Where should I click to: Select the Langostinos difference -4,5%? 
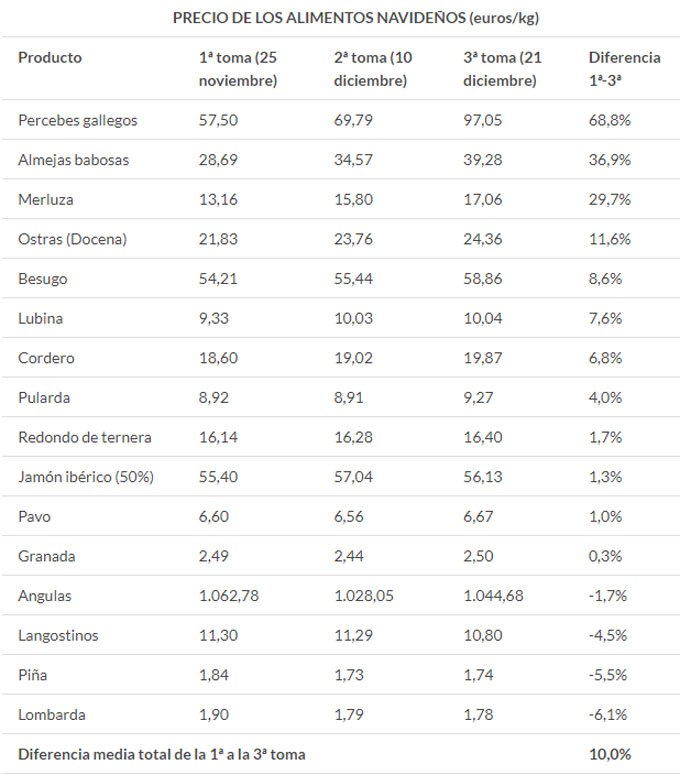(x=608, y=636)
